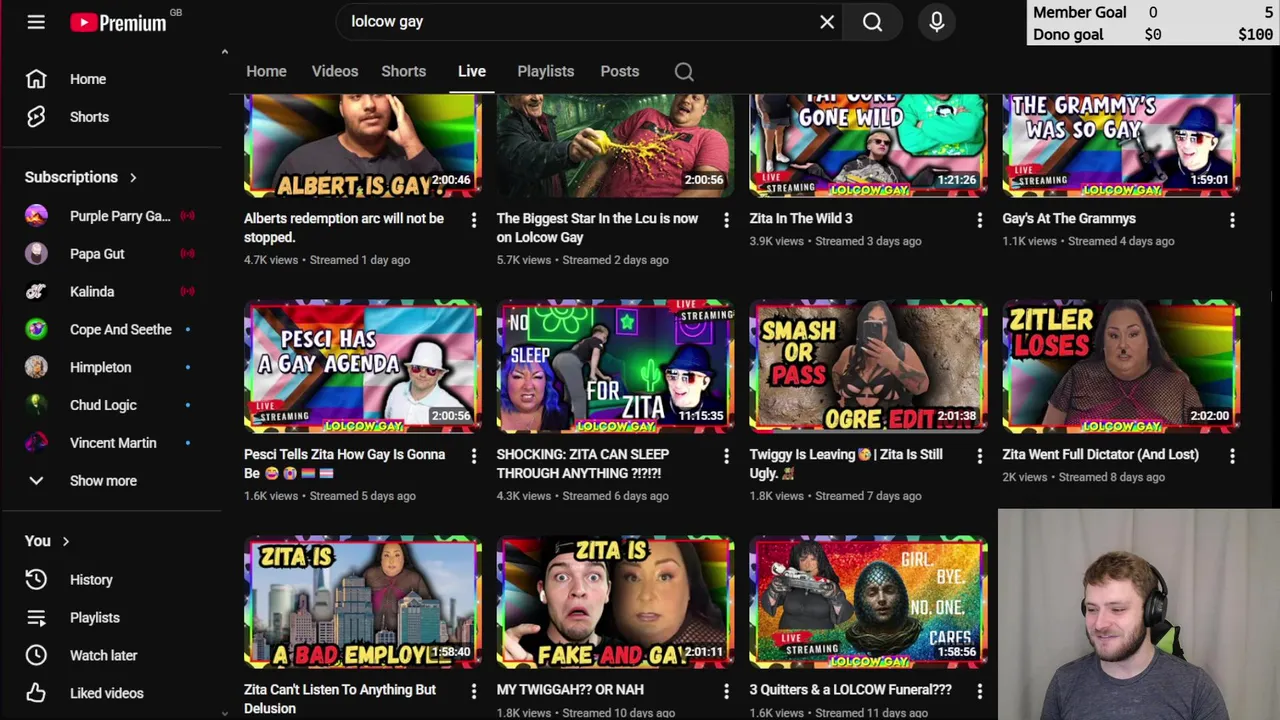Click sidebar scroll-down arrow
This screenshot has width=1280, height=720.
(x=224, y=713)
